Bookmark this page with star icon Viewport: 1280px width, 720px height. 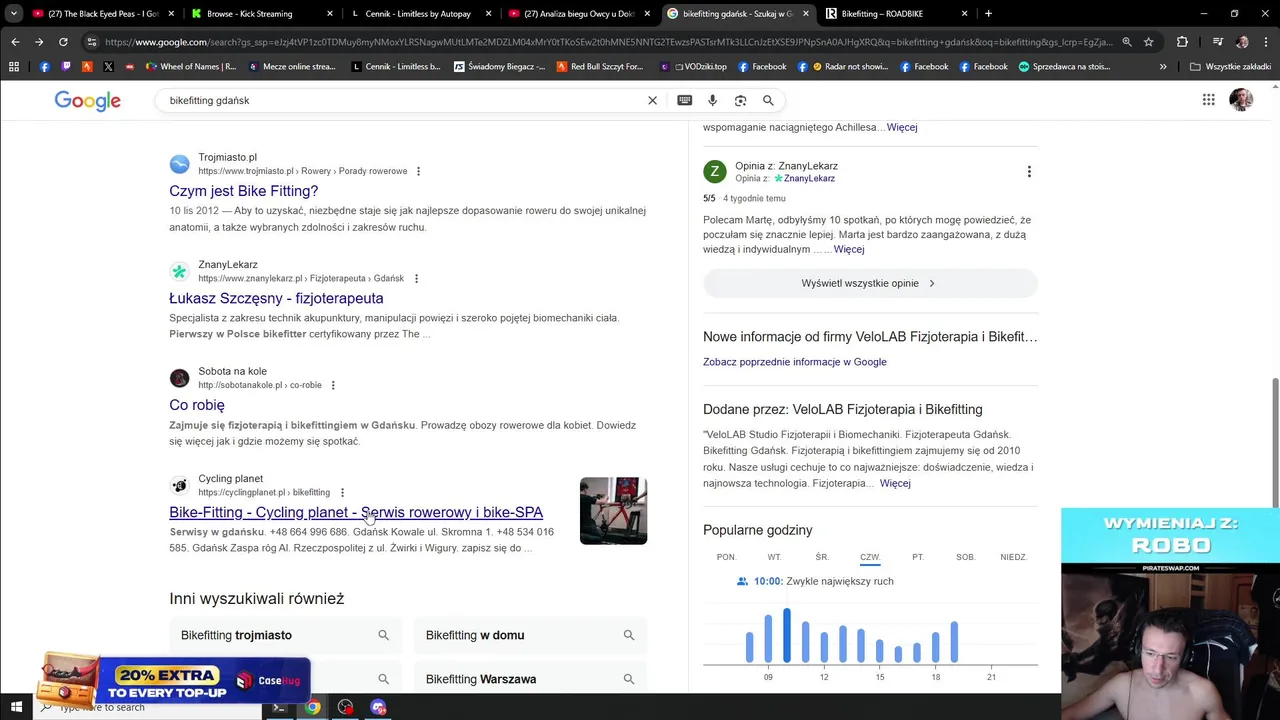click(1149, 42)
